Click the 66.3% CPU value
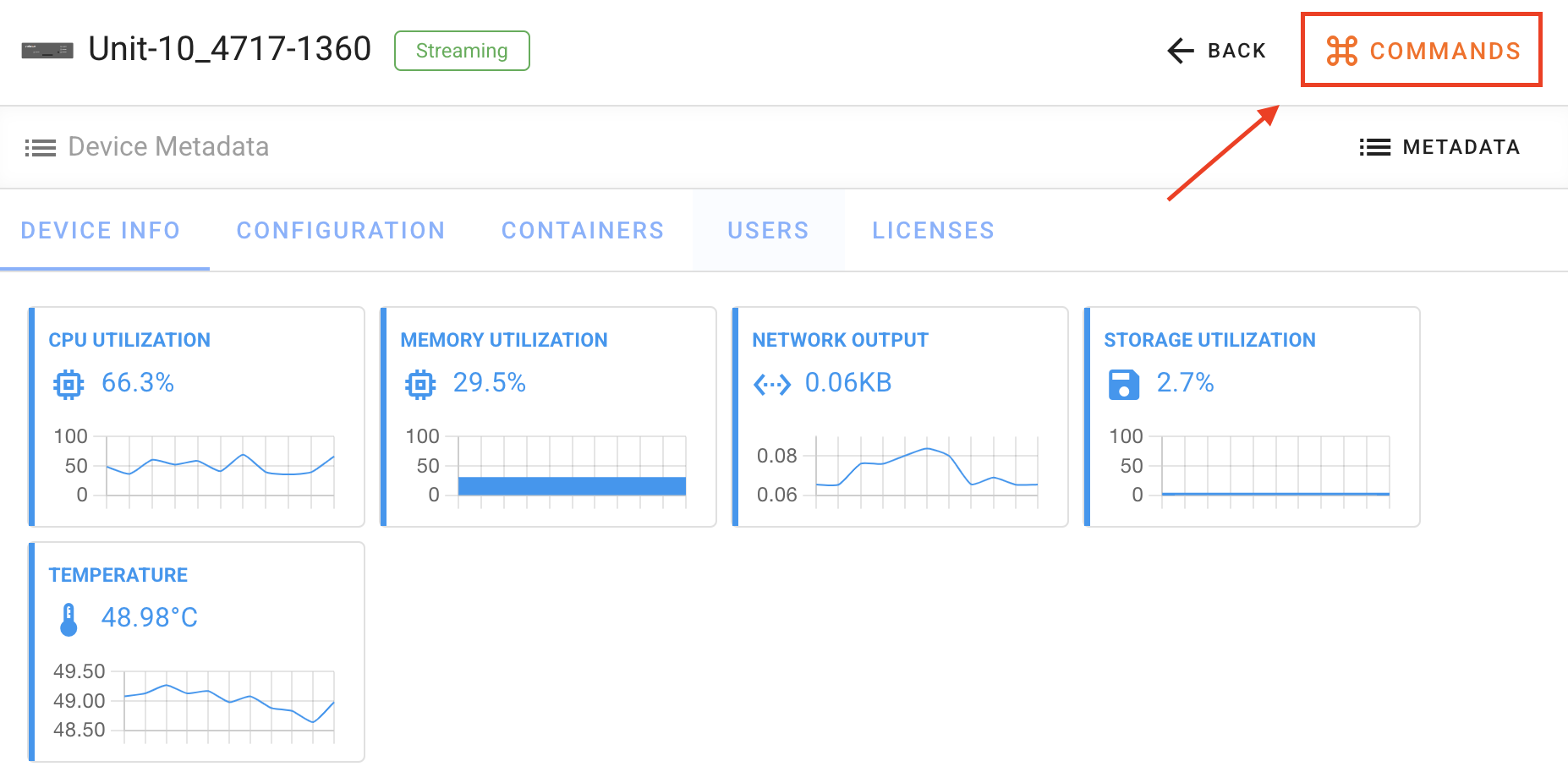 (x=138, y=383)
